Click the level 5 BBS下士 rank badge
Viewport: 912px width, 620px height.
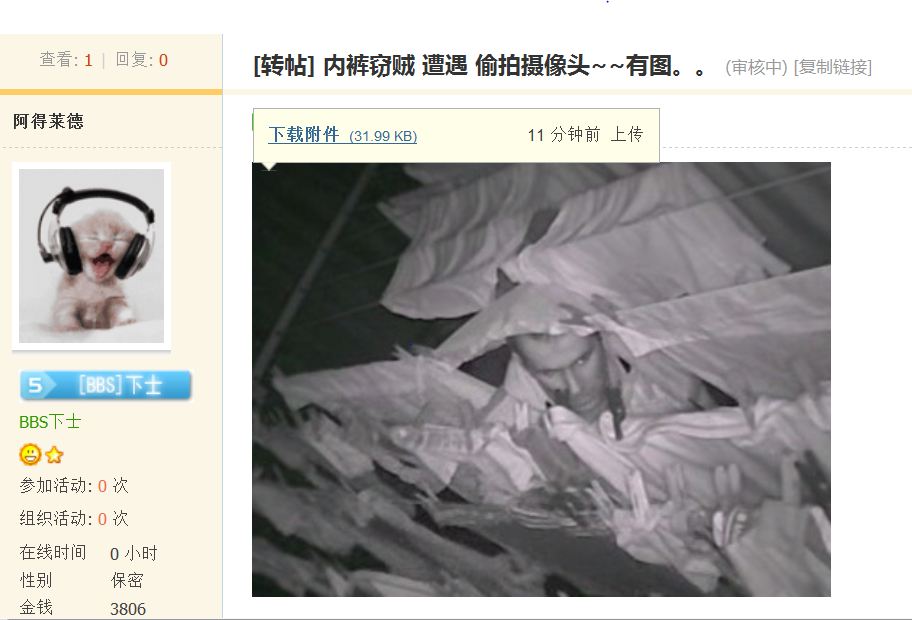pos(105,385)
